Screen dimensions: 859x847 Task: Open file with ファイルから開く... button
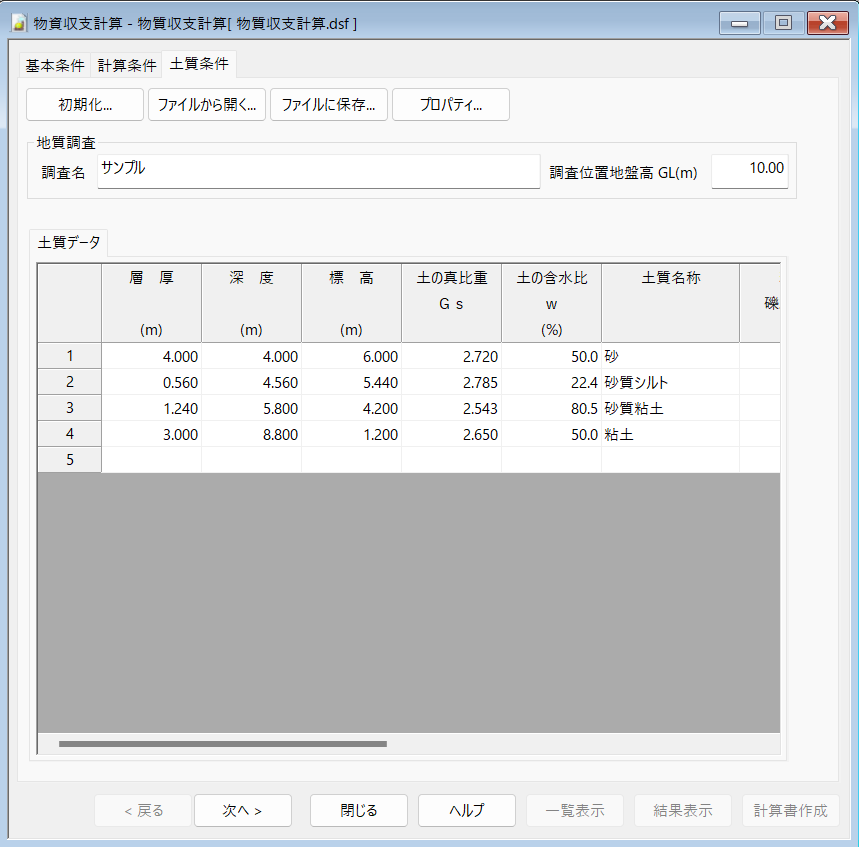tap(207, 105)
